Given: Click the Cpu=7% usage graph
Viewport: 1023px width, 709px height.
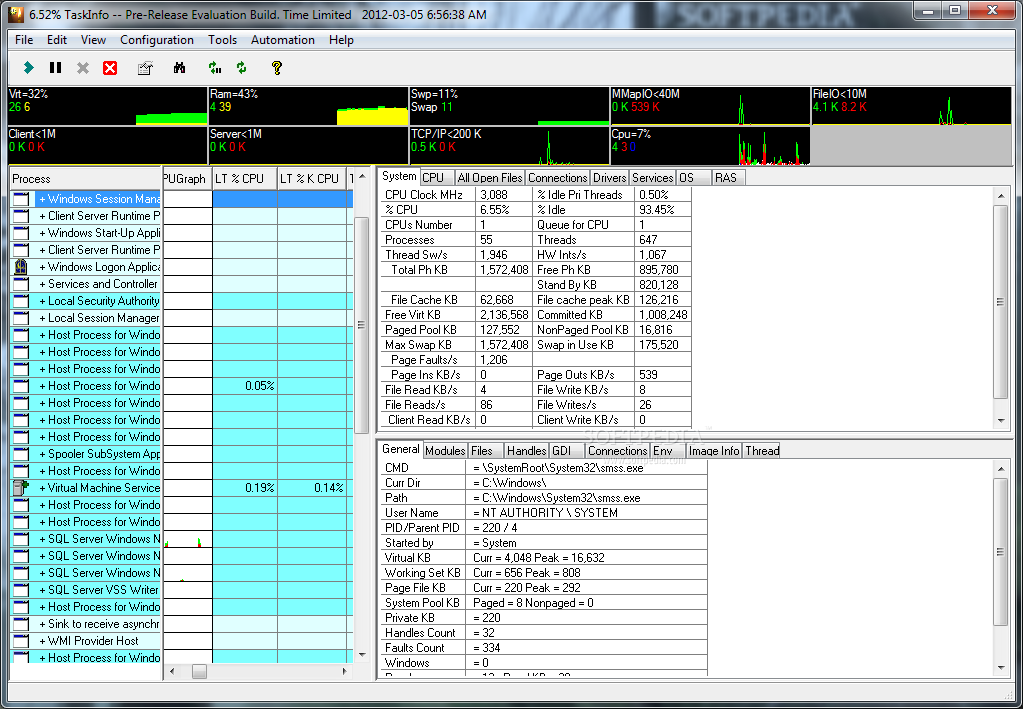Looking at the screenshot, I should (x=710, y=146).
